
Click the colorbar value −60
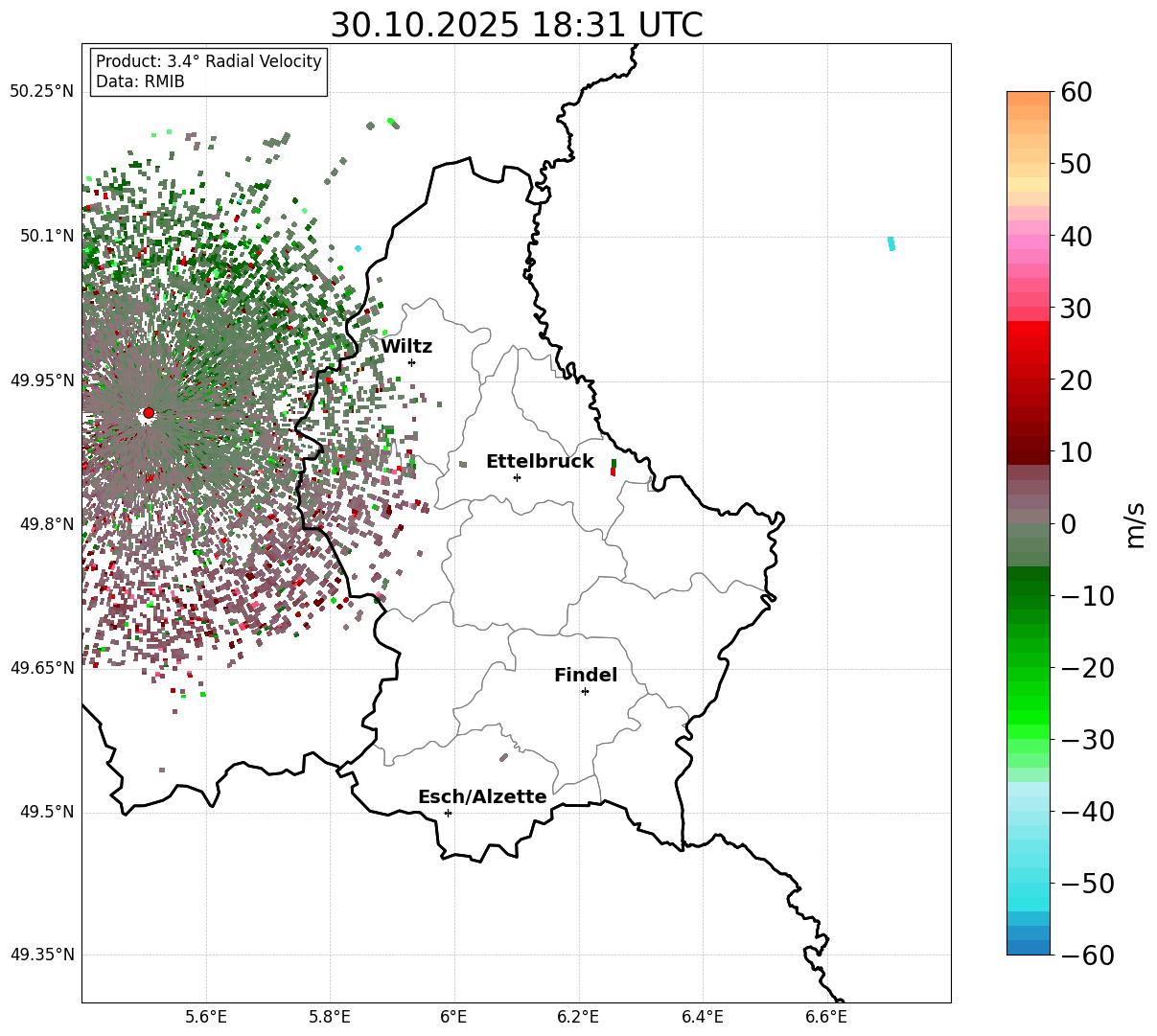[1087, 955]
